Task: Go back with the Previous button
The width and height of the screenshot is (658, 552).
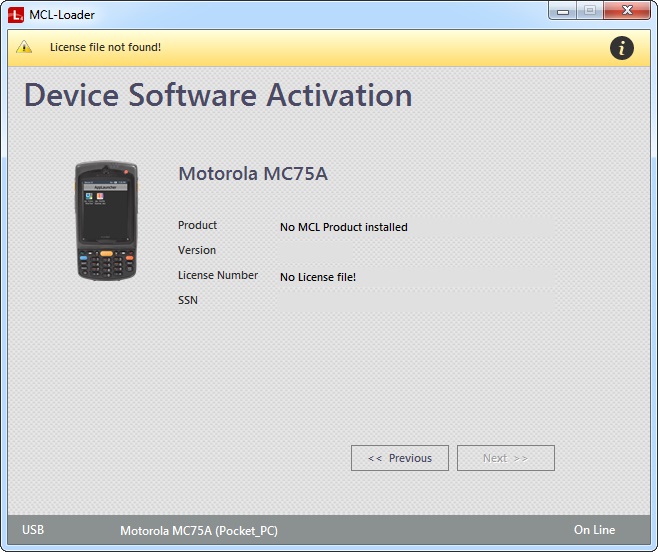Action: (400, 458)
